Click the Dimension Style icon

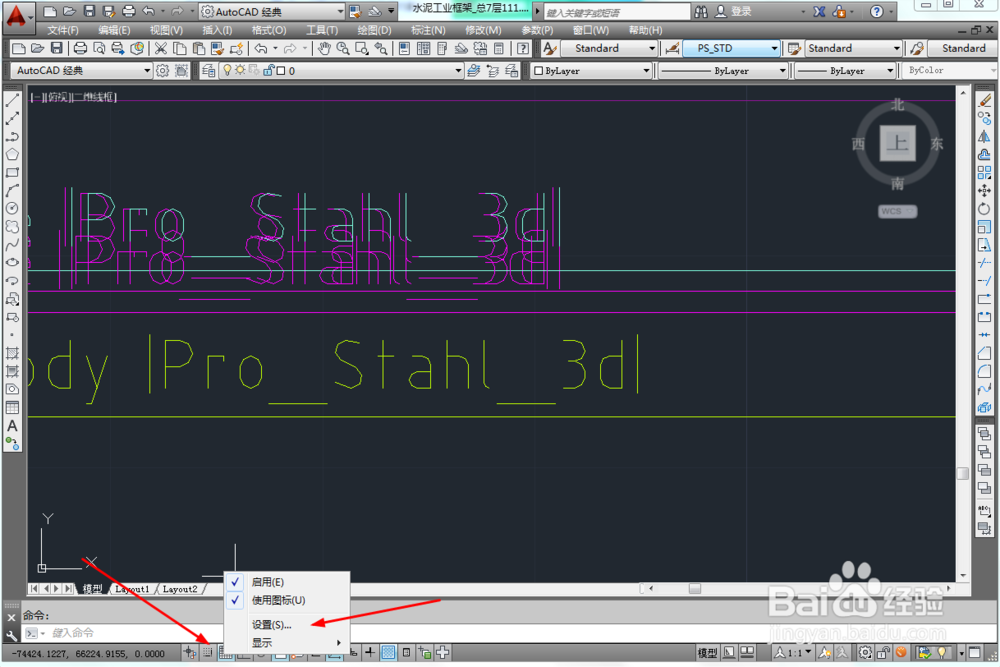click(672, 48)
